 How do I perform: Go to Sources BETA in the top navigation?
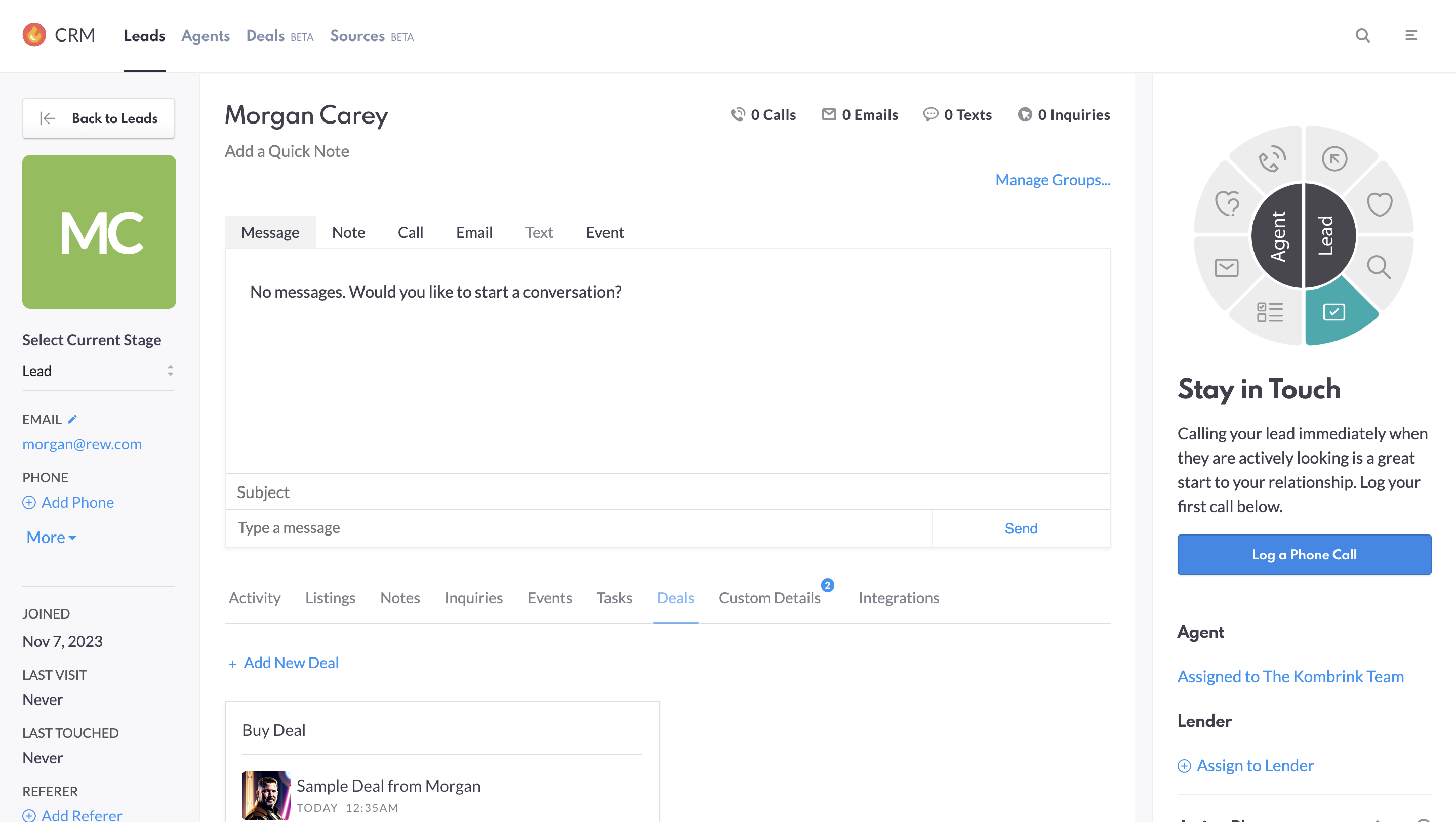(372, 35)
